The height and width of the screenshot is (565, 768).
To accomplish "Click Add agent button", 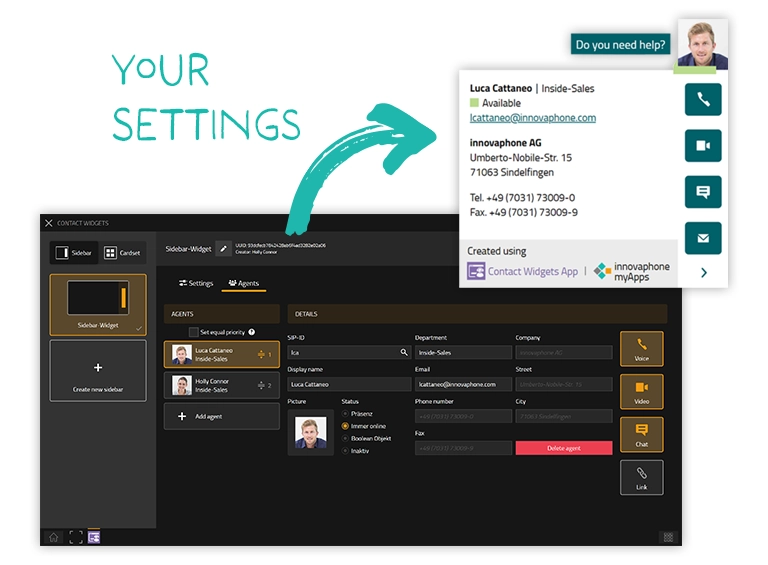I will tap(222, 416).
